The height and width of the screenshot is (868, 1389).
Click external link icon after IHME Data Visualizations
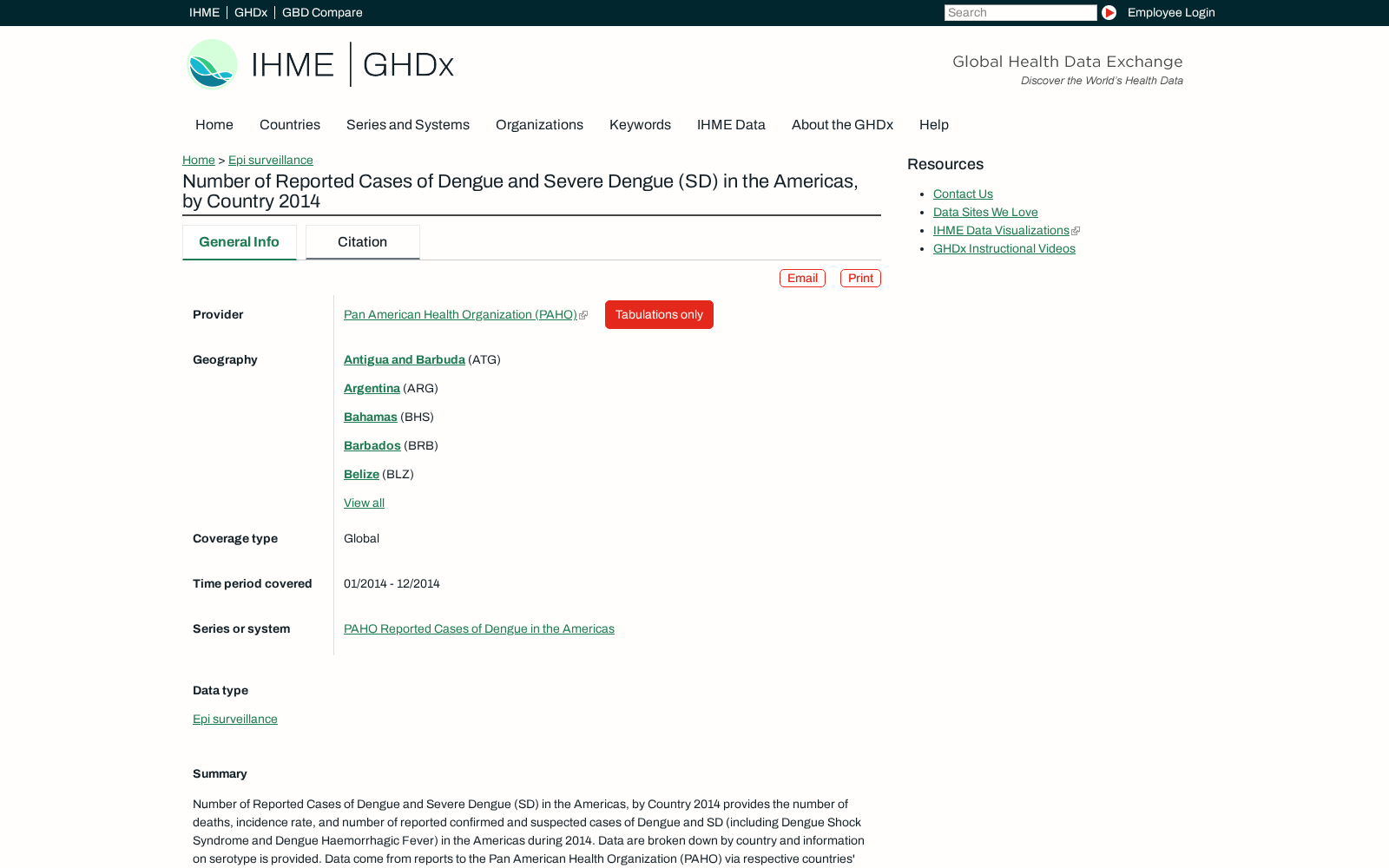pyautogui.click(x=1076, y=231)
